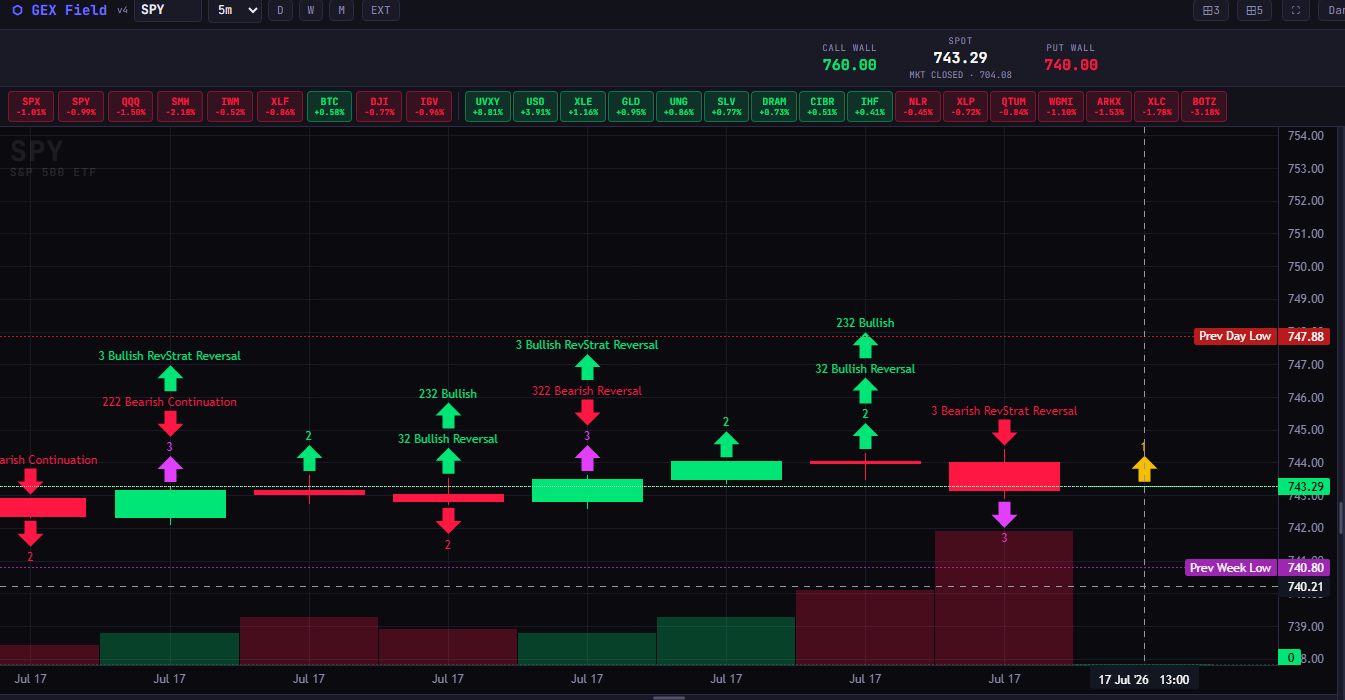Click the yellow arrow signal marker
Viewport: 1345px width, 700px height.
[1144, 468]
